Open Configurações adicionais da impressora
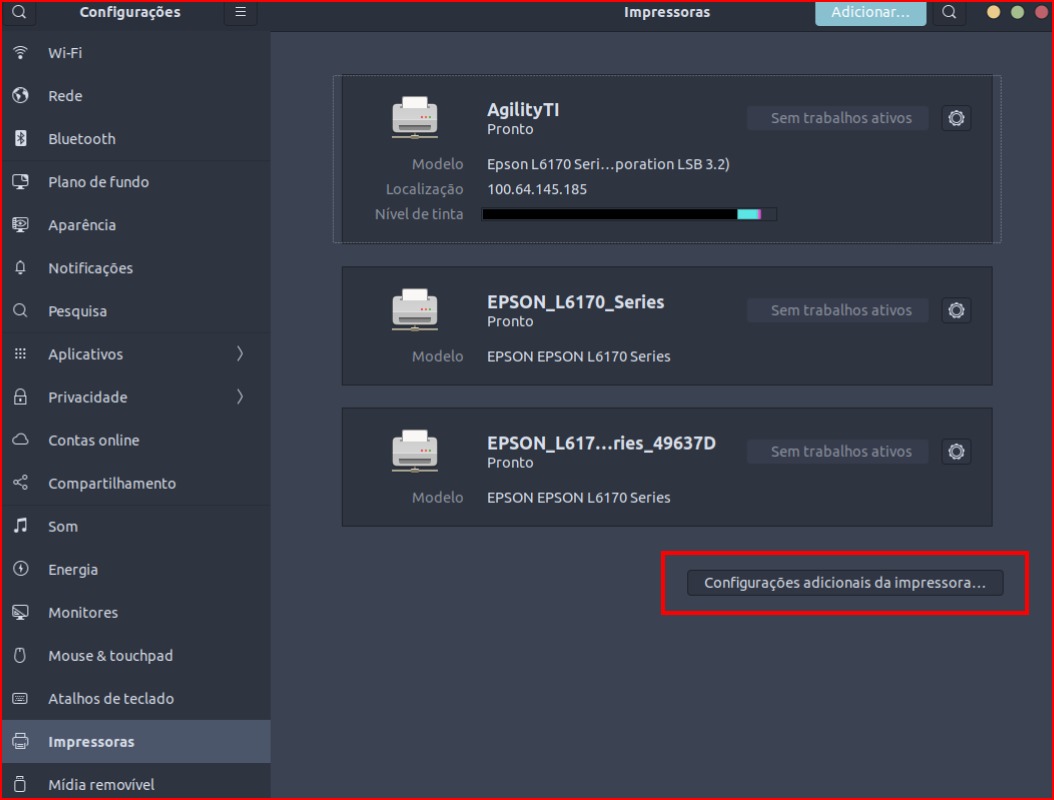The height and width of the screenshot is (800, 1054). [844, 582]
